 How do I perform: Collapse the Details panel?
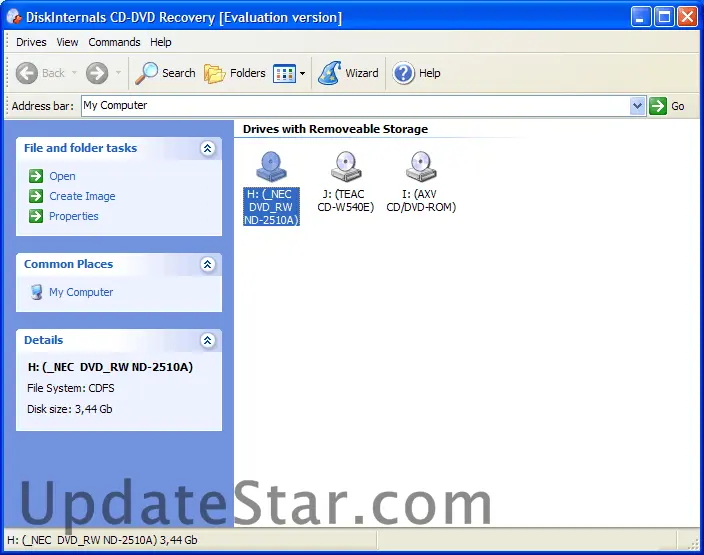pos(207,340)
